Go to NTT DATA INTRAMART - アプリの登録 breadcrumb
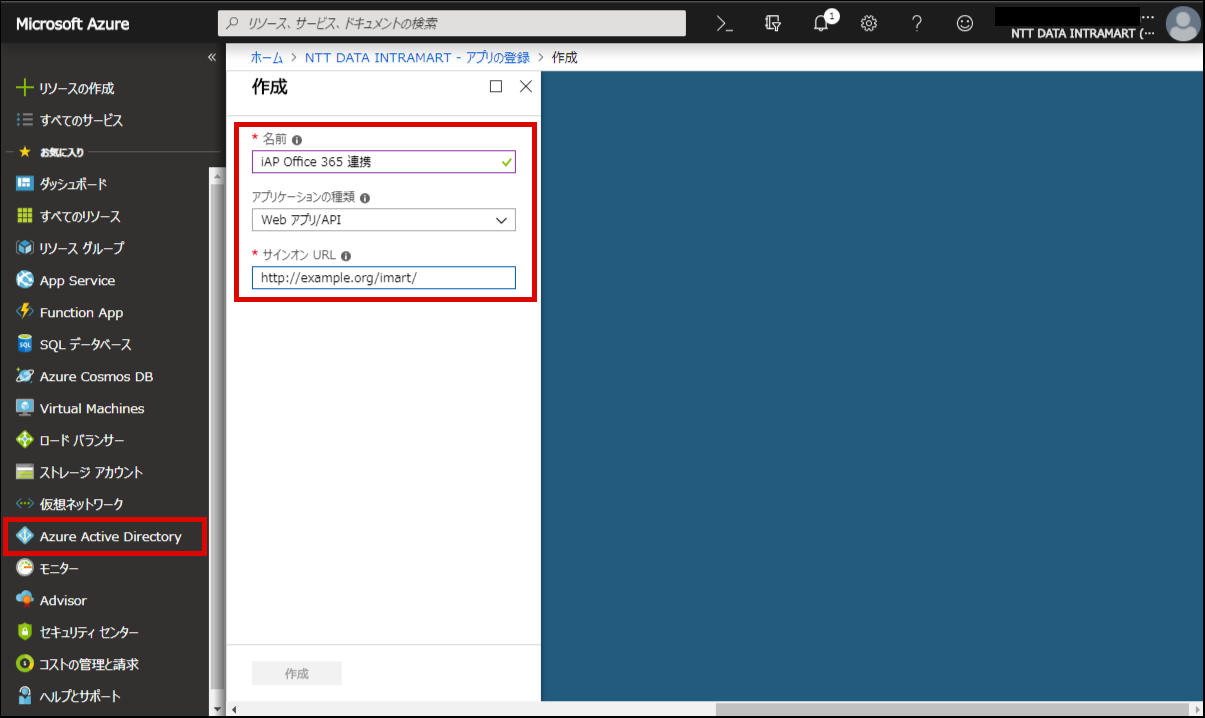 [x=417, y=57]
